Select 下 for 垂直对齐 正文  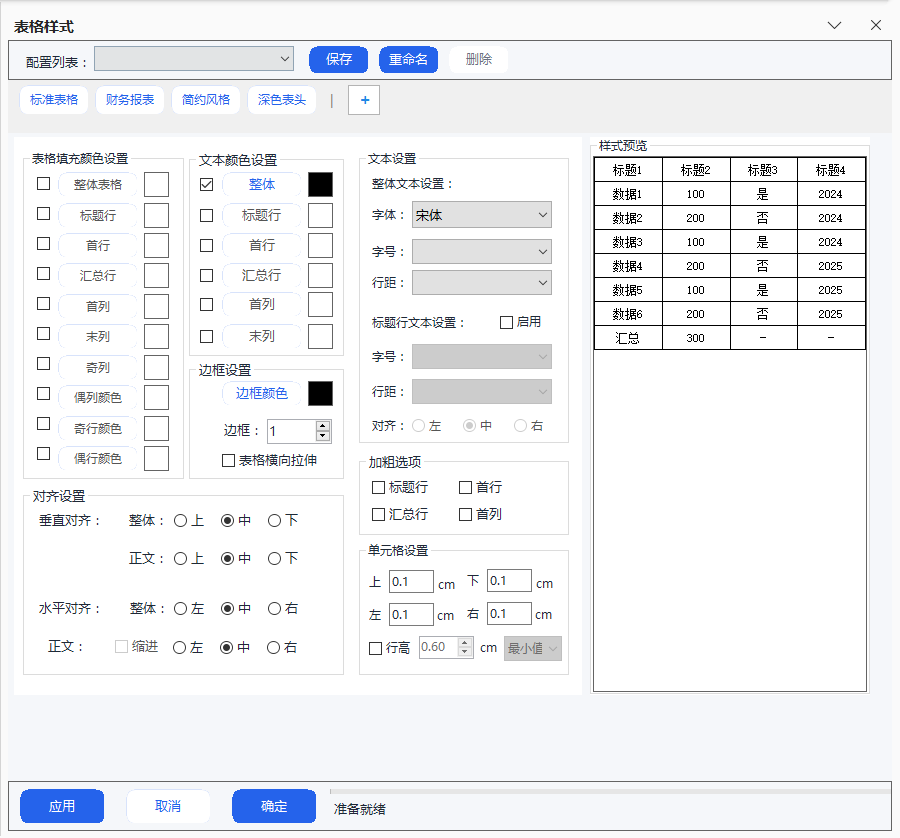tap(274, 558)
